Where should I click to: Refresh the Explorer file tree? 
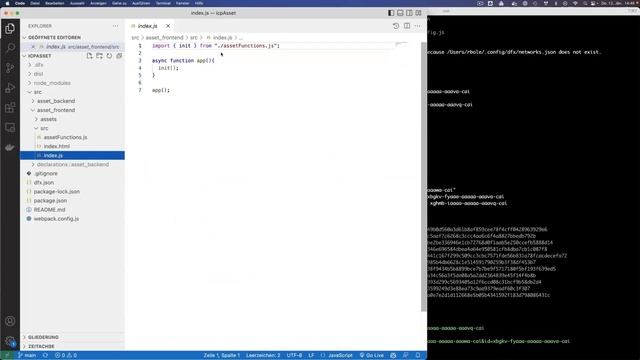(x=109, y=56)
